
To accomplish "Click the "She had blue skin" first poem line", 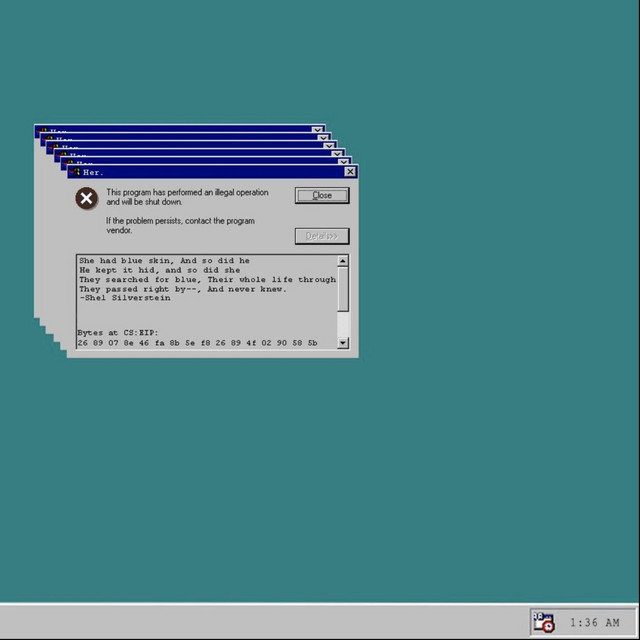I will coord(164,261).
